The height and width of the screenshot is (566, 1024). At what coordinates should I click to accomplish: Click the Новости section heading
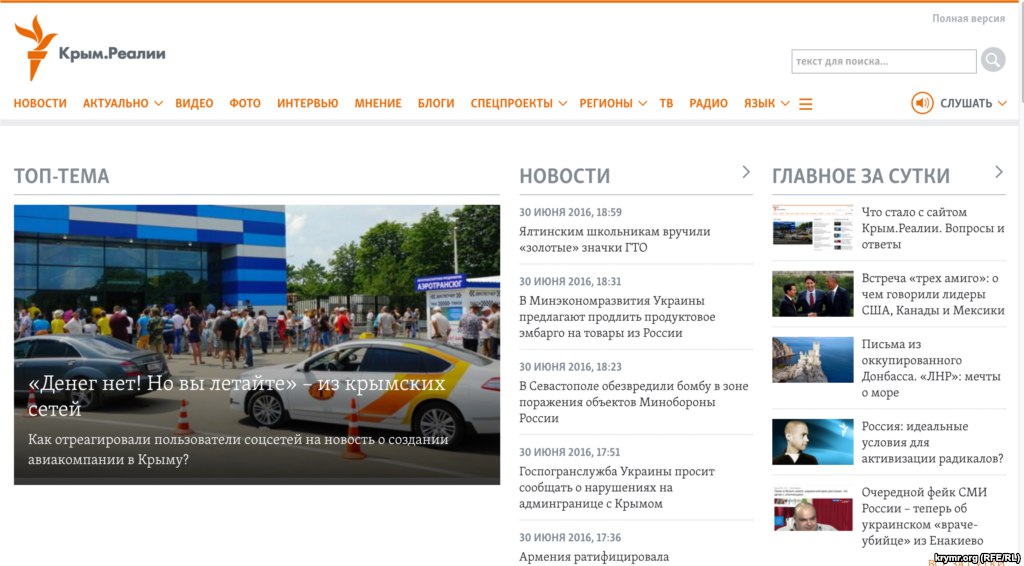(x=564, y=176)
